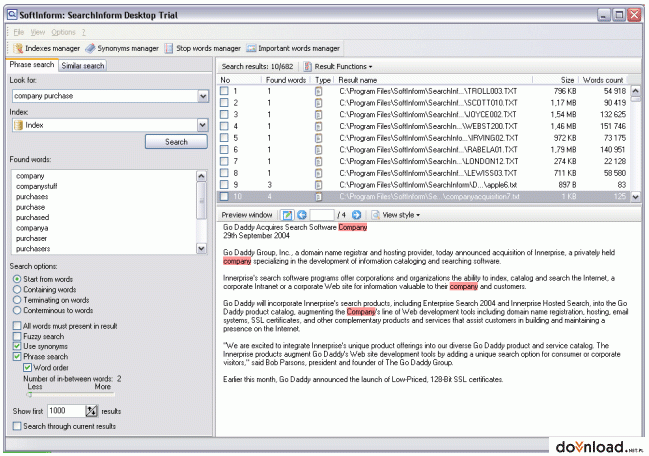Enable All words must present in result
This screenshot has height=456, width=649.
tap(17, 326)
